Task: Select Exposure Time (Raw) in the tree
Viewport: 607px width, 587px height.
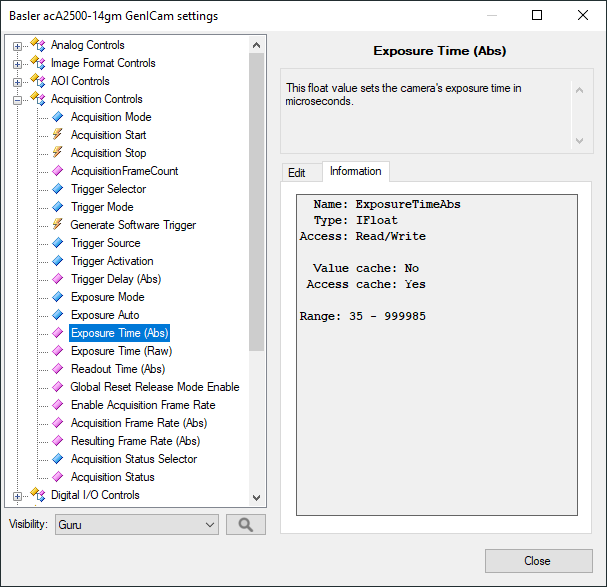Action: click(121, 351)
